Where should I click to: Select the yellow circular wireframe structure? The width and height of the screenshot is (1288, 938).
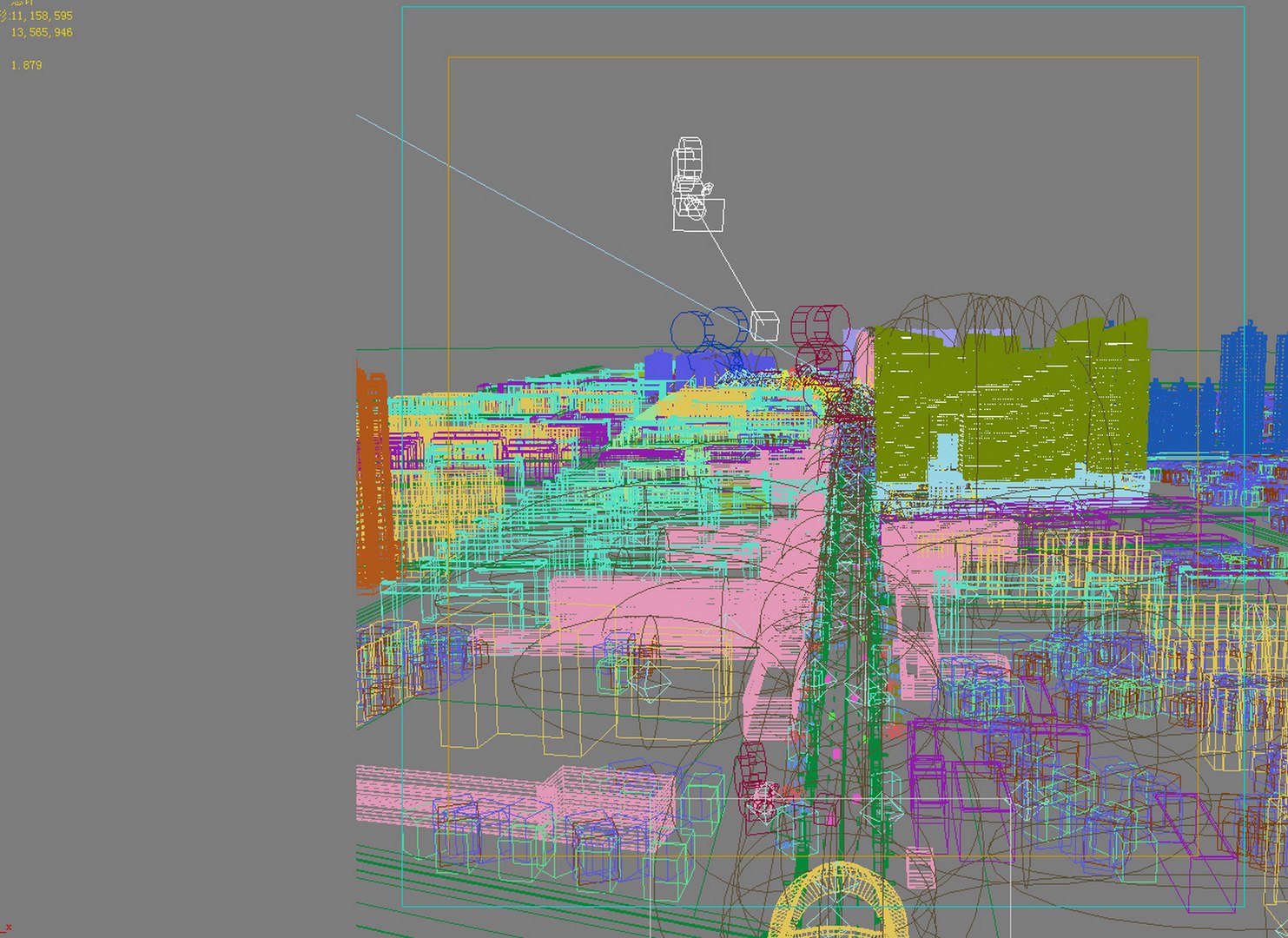838,900
